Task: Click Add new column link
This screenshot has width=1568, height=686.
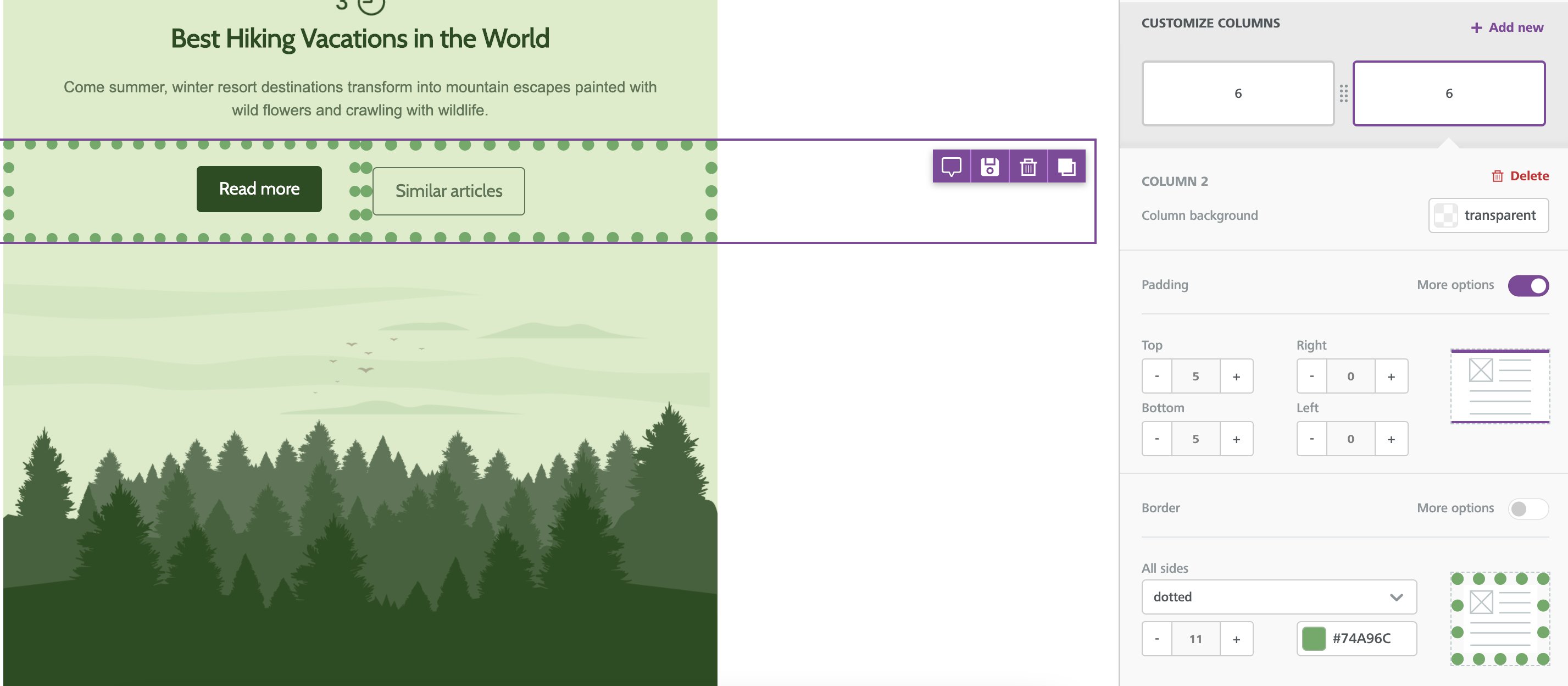Action: 1507,27
